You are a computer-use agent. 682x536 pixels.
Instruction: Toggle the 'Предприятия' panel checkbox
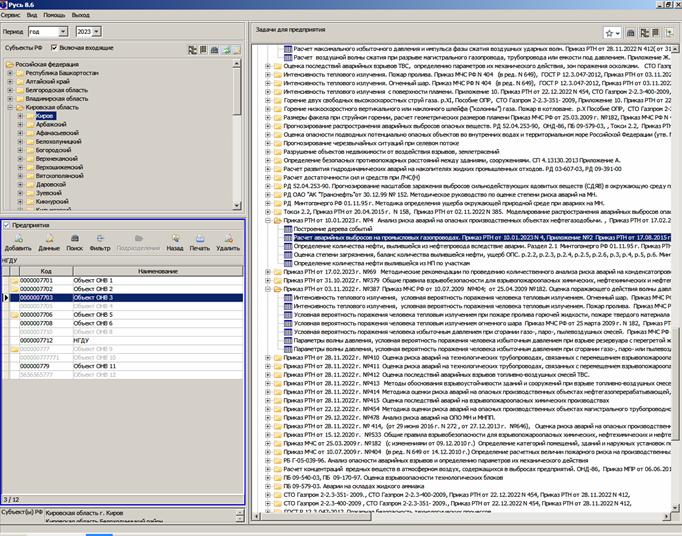pyautogui.click(x=7, y=226)
